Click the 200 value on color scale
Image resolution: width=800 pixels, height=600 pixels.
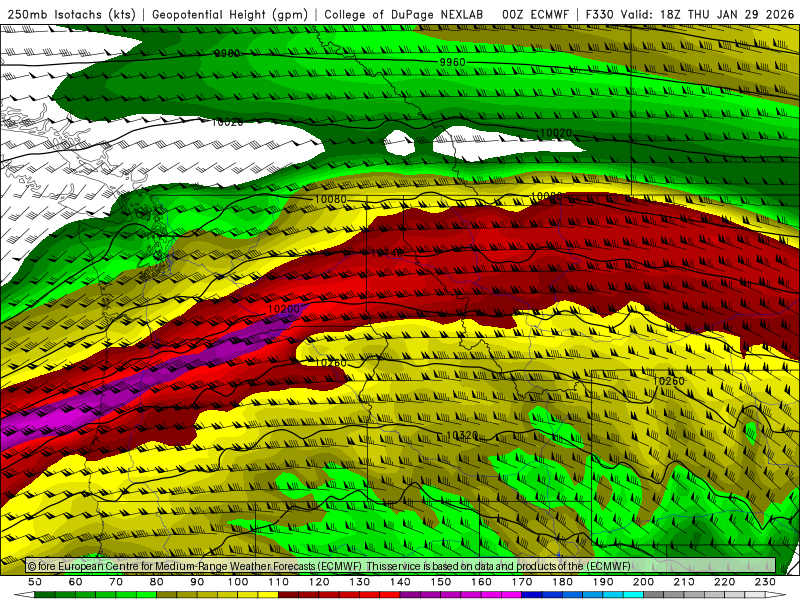point(643,582)
